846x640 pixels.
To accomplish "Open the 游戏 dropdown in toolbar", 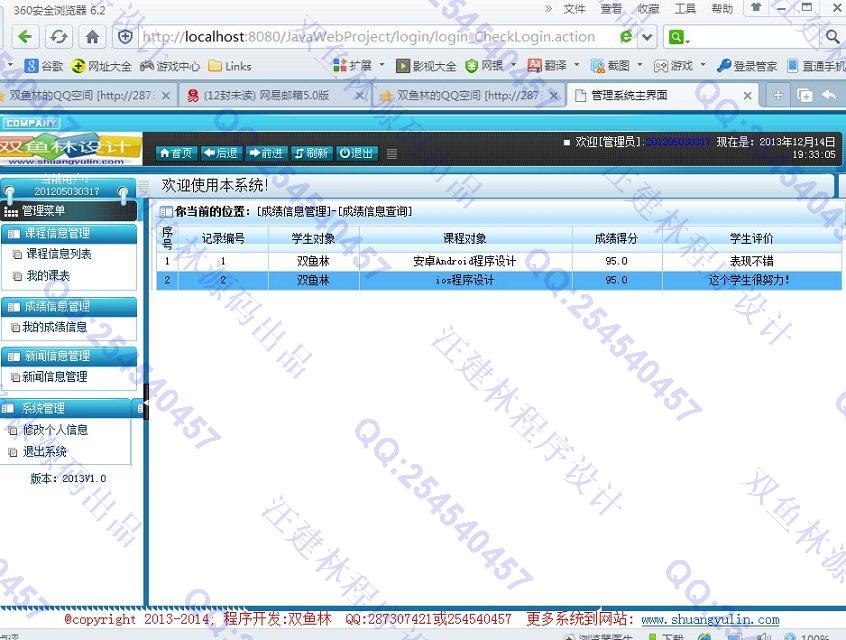I will [680, 66].
